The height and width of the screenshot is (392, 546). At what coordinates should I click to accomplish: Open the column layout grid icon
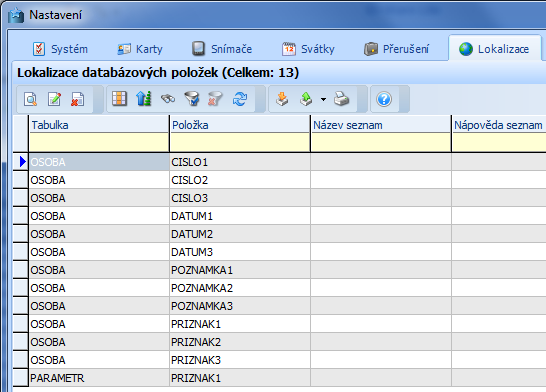click(119, 99)
